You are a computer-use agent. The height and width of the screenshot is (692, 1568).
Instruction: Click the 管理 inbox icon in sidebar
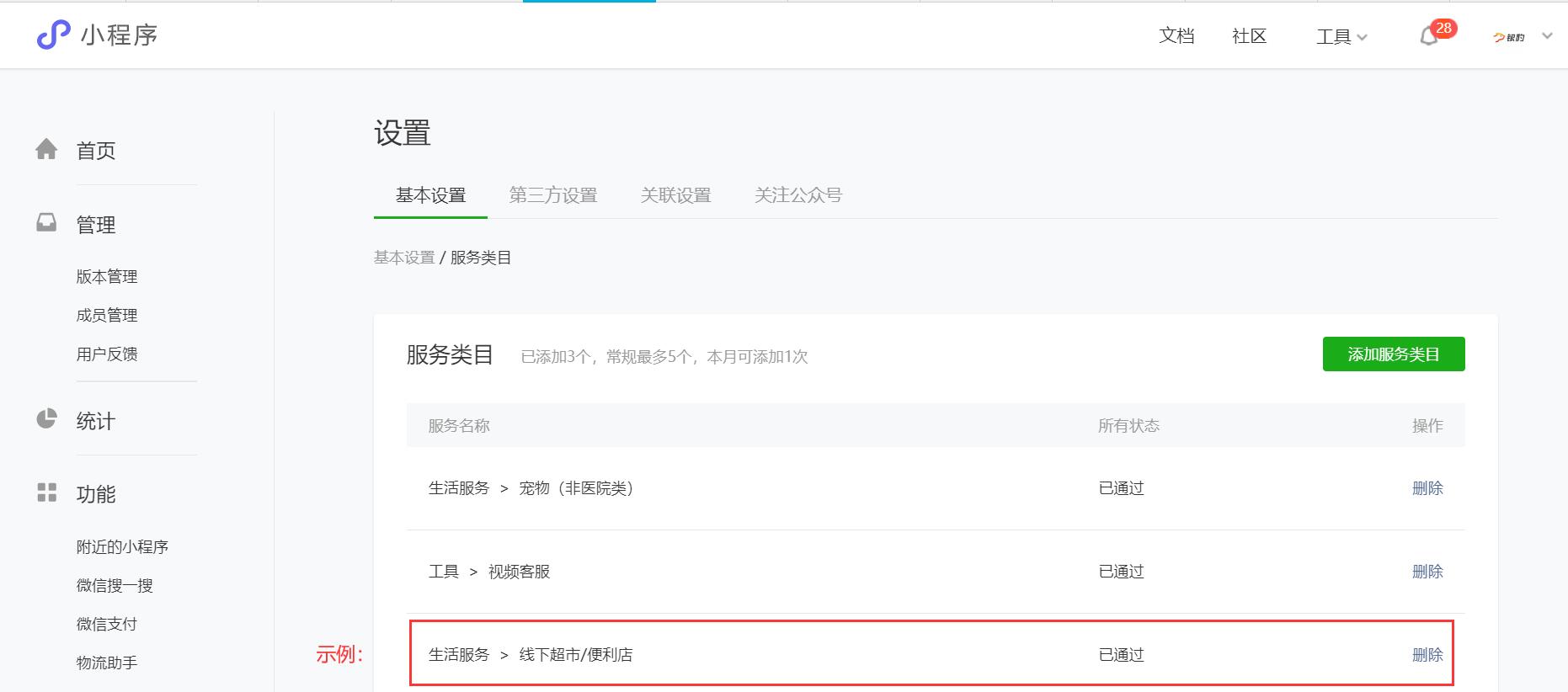pyautogui.click(x=46, y=223)
